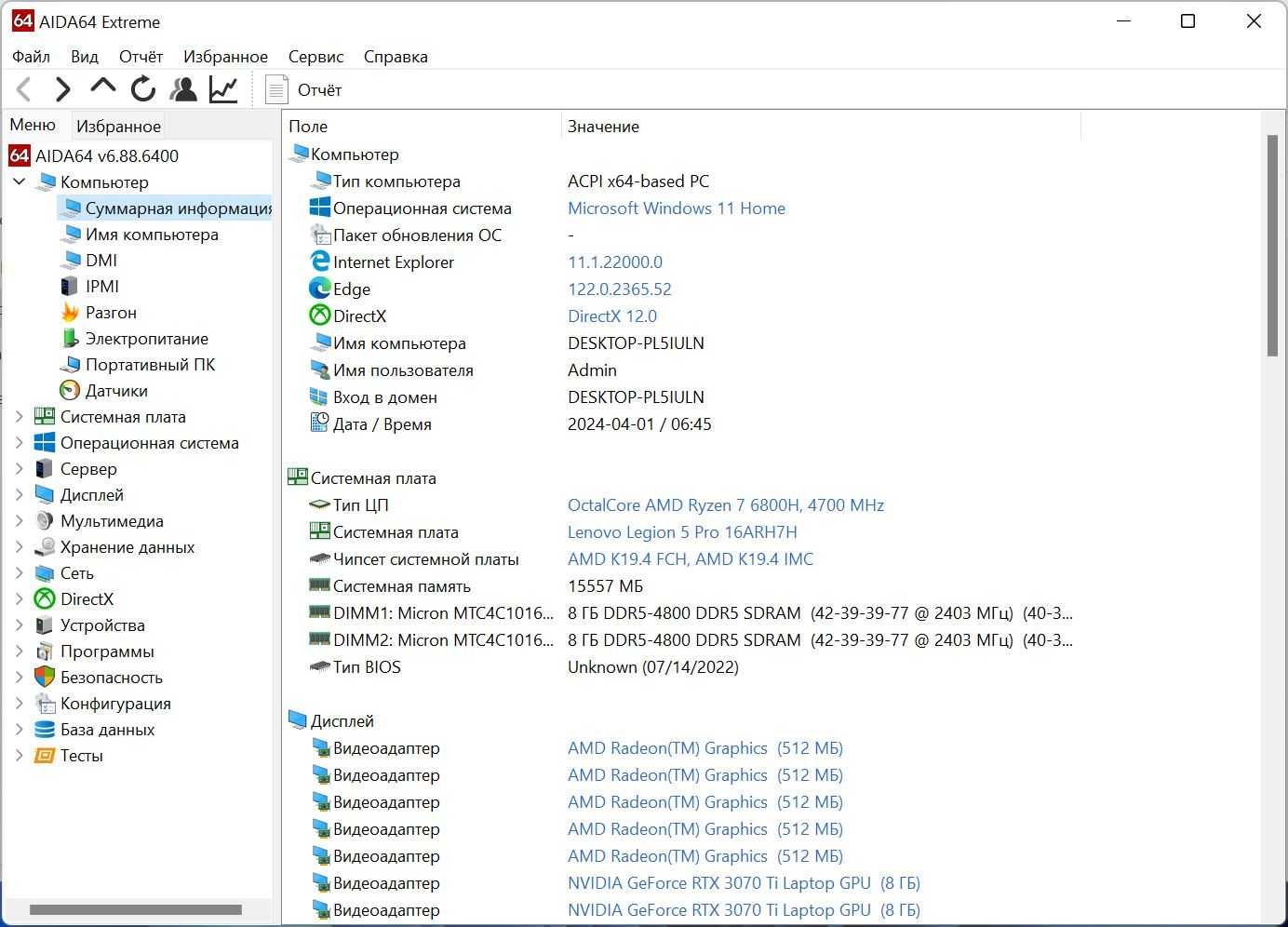Click the Значение column header
The width and height of the screenshot is (1288, 927).
coord(821,126)
